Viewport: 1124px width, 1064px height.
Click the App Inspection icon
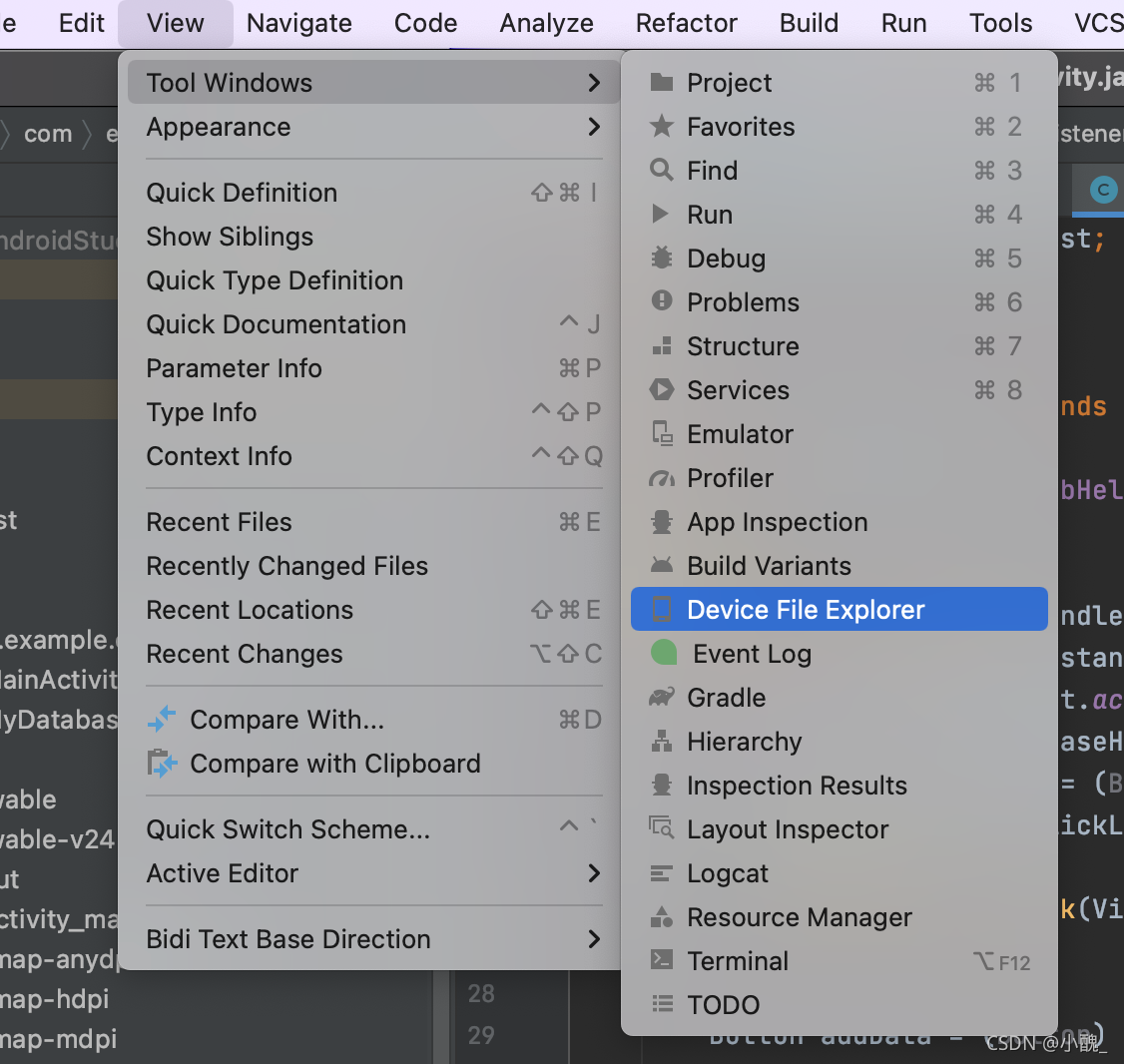tap(661, 522)
